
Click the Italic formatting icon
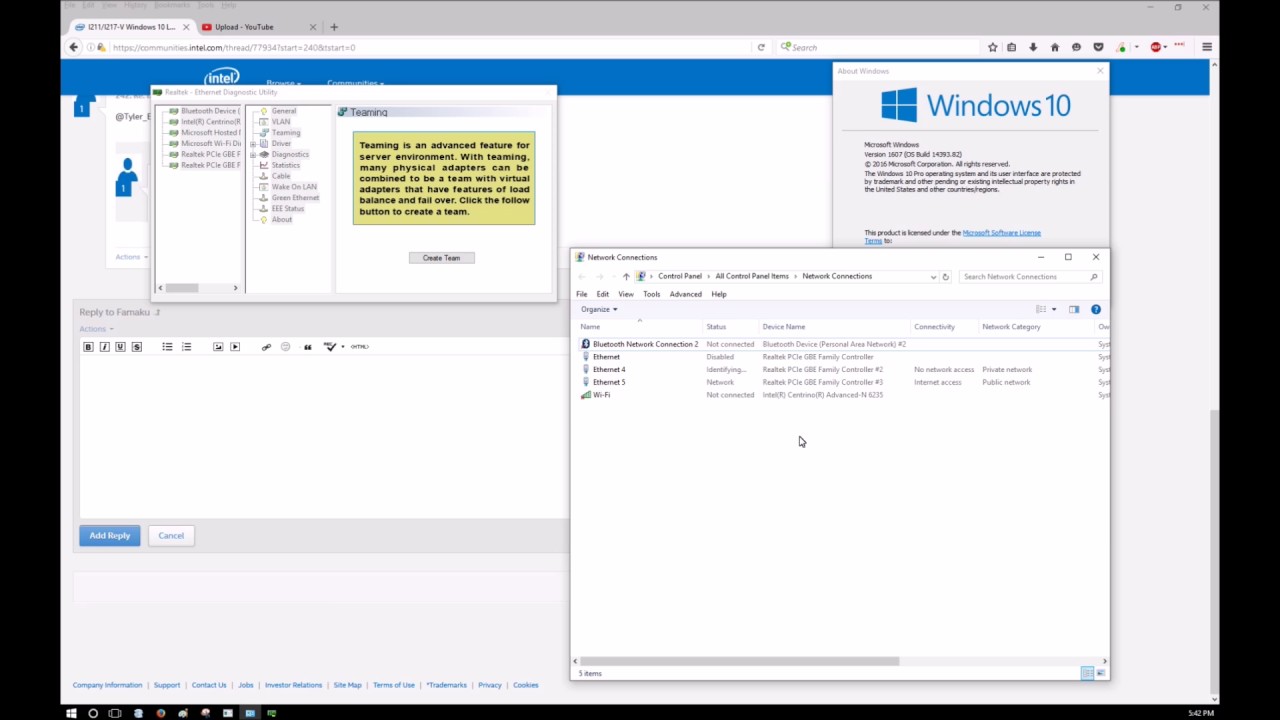(x=104, y=347)
